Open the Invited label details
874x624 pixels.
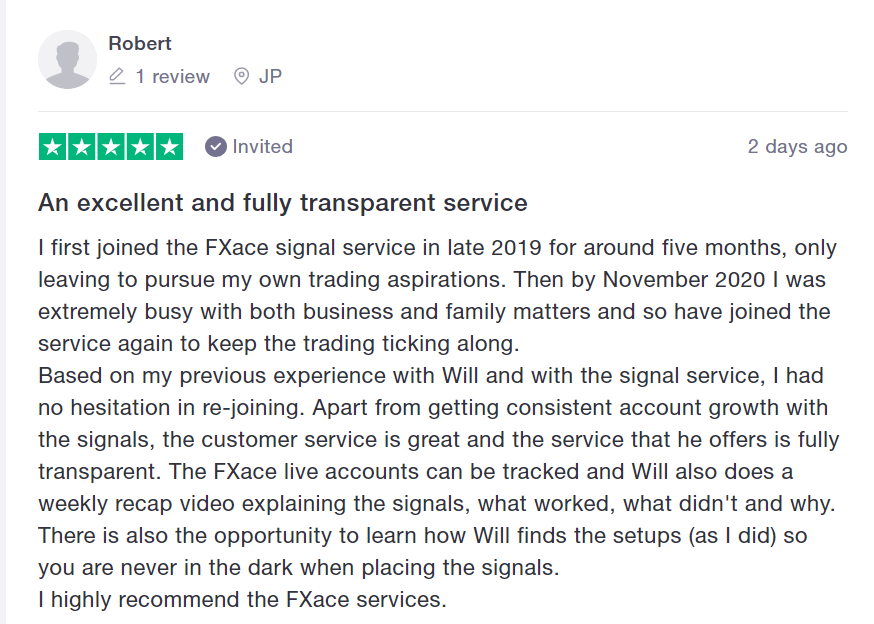point(263,147)
